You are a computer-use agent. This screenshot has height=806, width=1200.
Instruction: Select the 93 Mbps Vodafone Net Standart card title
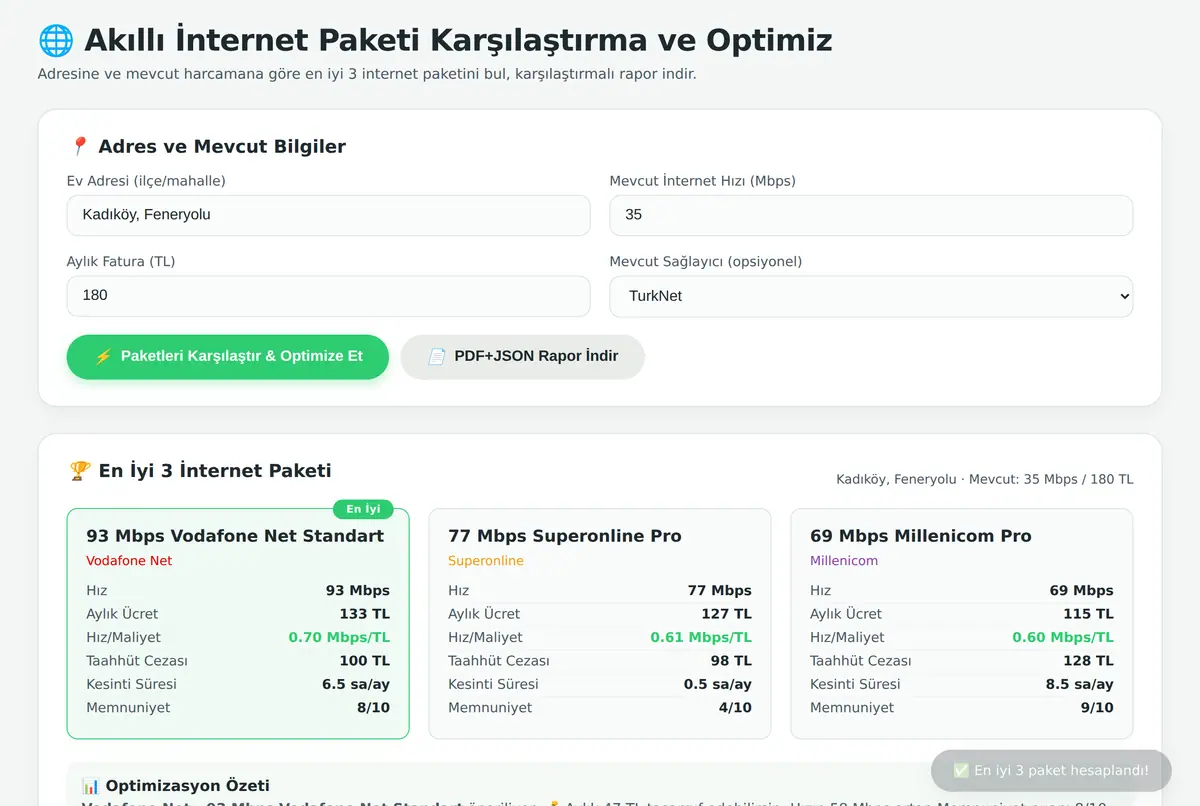tap(235, 536)
